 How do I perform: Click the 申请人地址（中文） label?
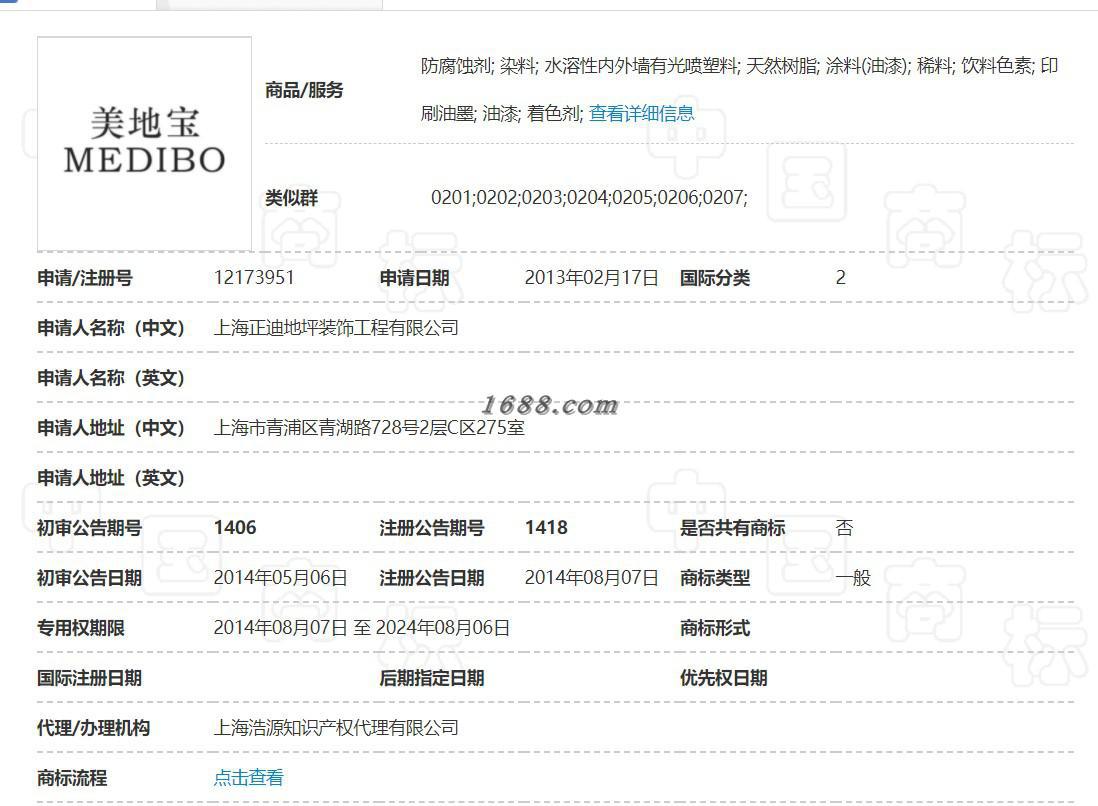pyautogui.click(x=111, y=427)
